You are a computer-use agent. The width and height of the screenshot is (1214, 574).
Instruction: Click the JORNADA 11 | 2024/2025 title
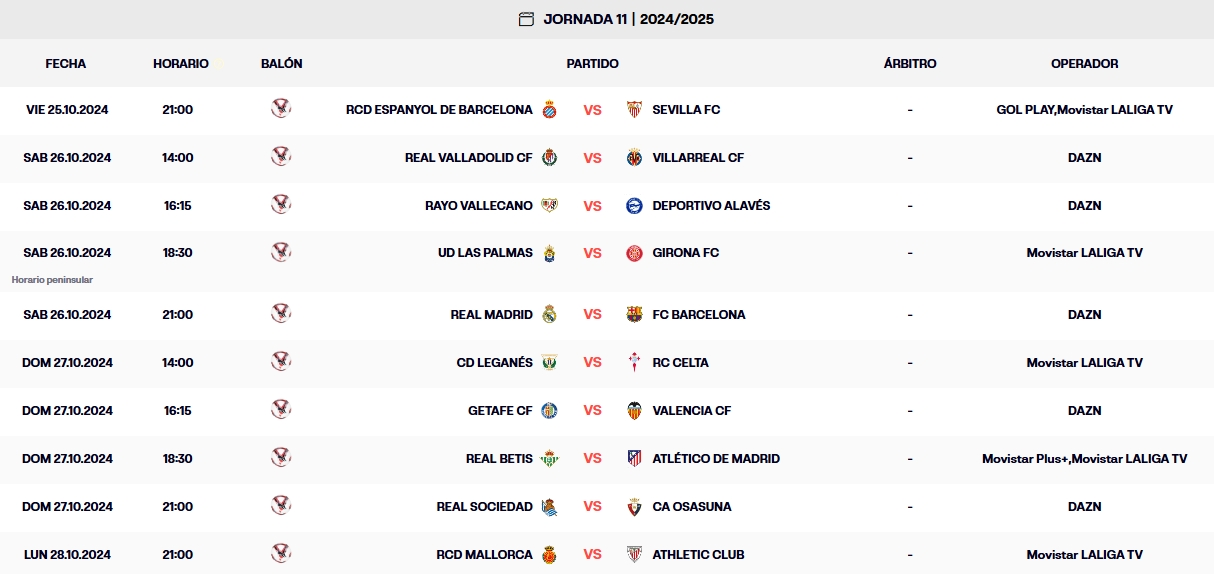click(628, 19)
